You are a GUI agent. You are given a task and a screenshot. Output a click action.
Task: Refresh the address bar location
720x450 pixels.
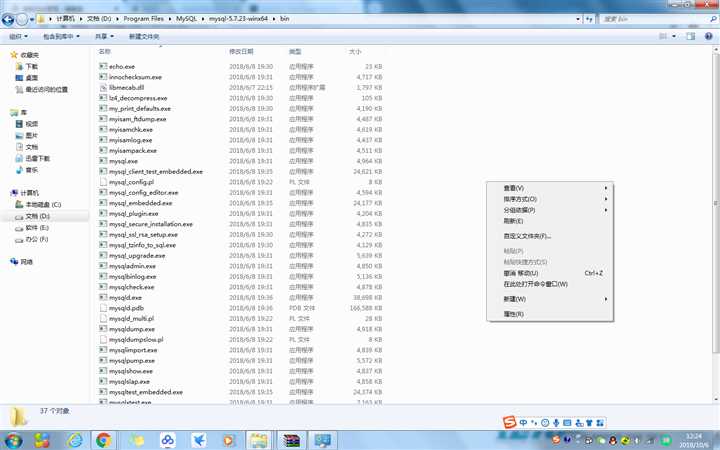click(x=590, y=19)
